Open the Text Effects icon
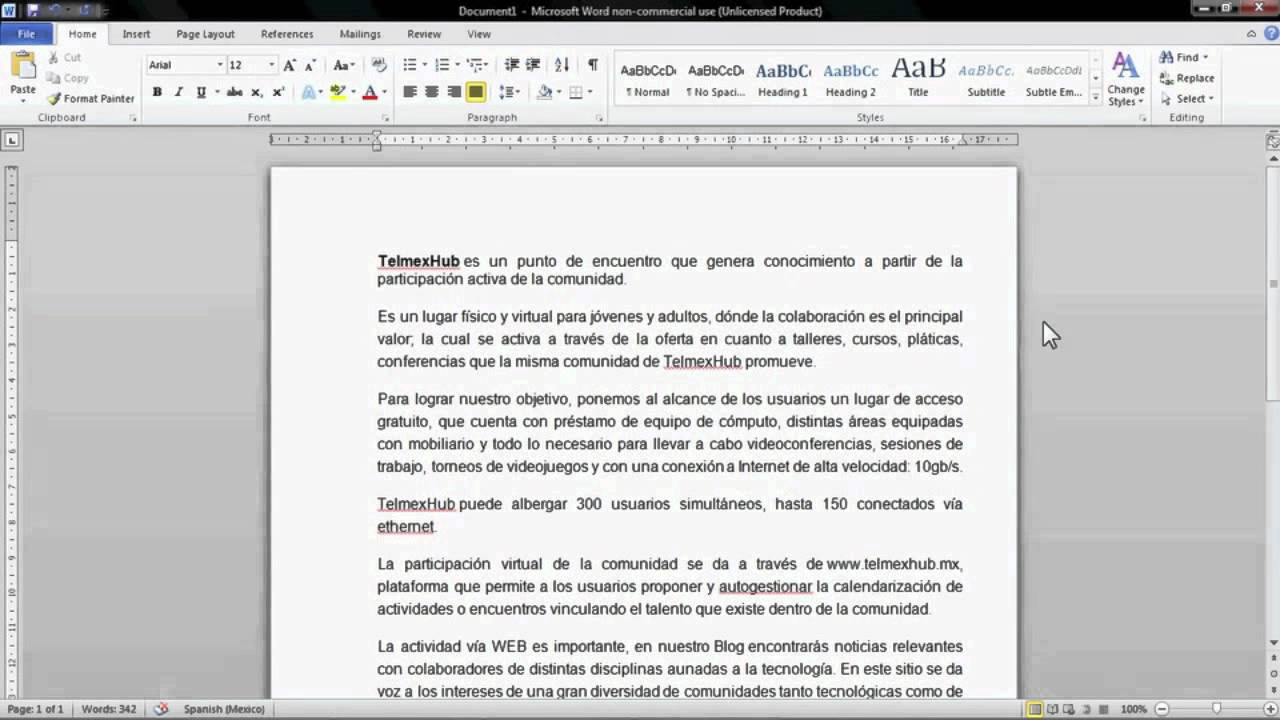 (310, 92)
